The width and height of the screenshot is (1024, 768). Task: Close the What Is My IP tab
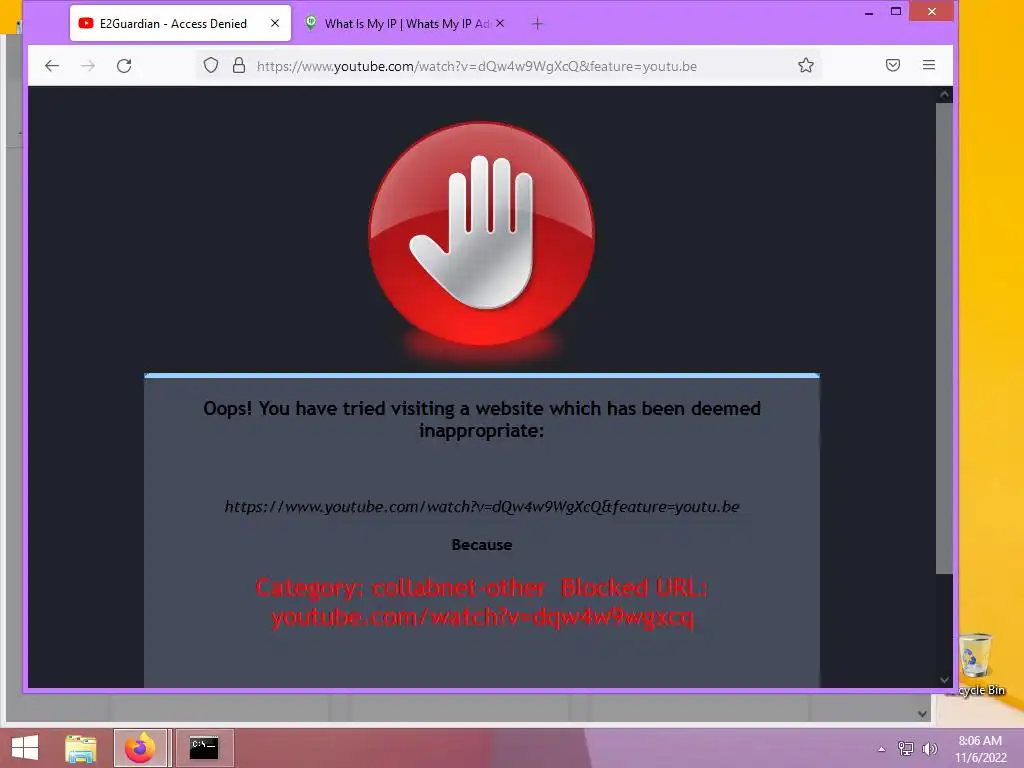point(500,23)
